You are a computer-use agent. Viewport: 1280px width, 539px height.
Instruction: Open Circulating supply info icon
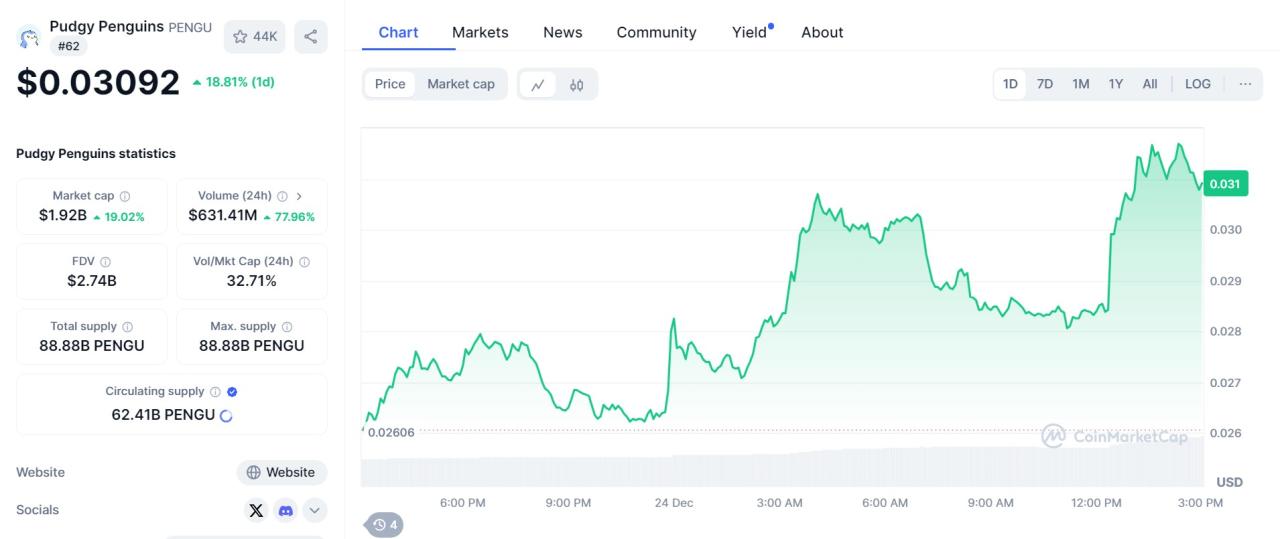pyautogui.click(x=215, y=392)
